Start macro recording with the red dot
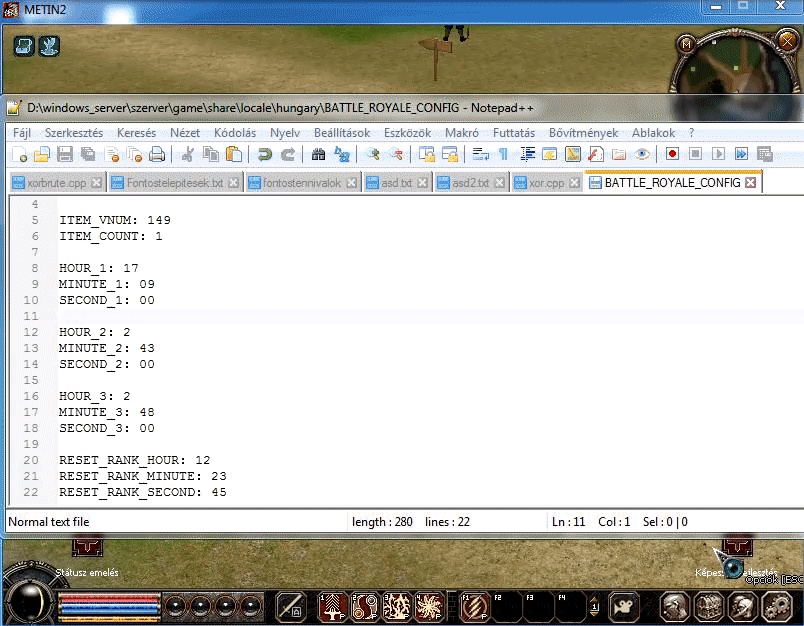This screenshot has height=626, width=804. [x=672, y=154]
